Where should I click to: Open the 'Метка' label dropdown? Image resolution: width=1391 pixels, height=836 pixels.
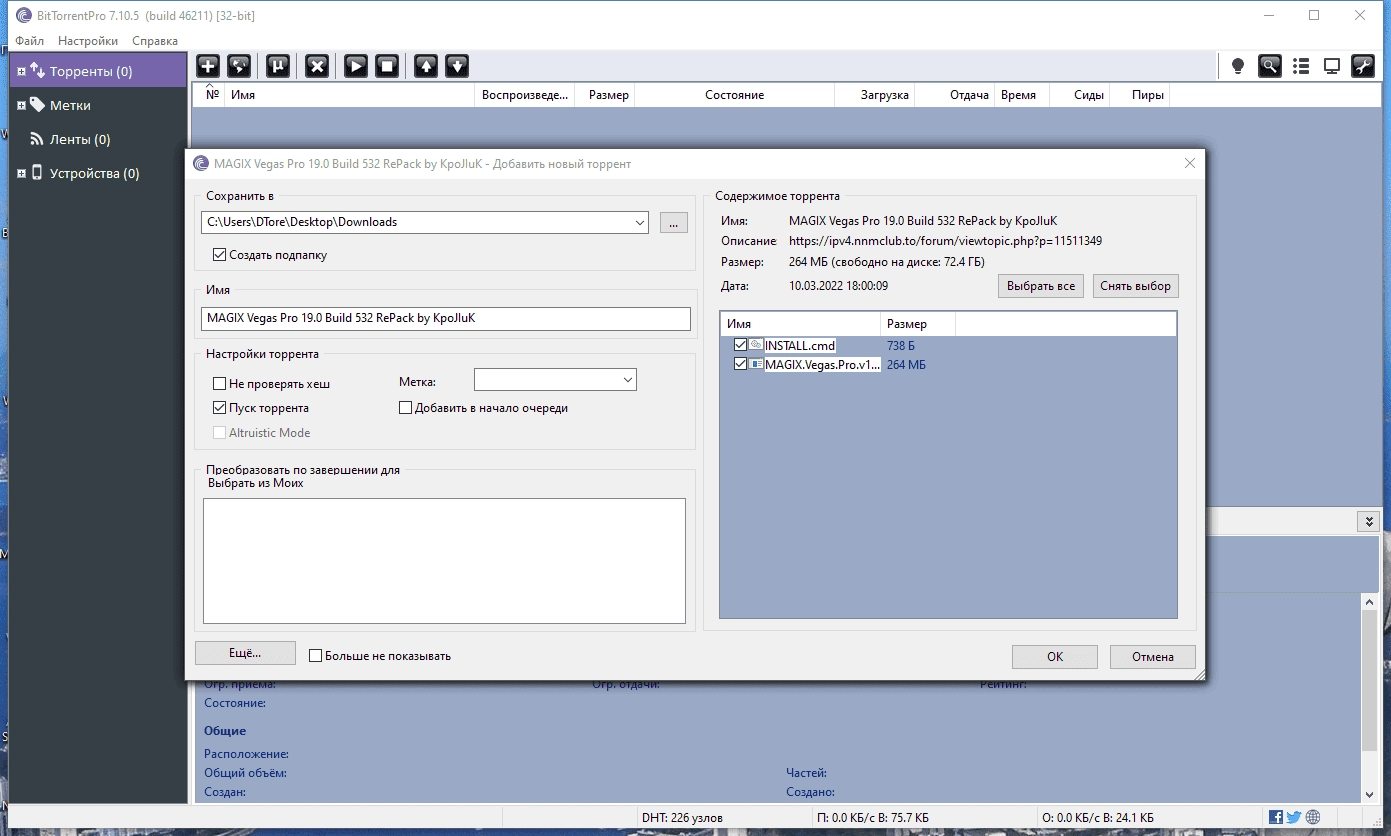[628, 380]
